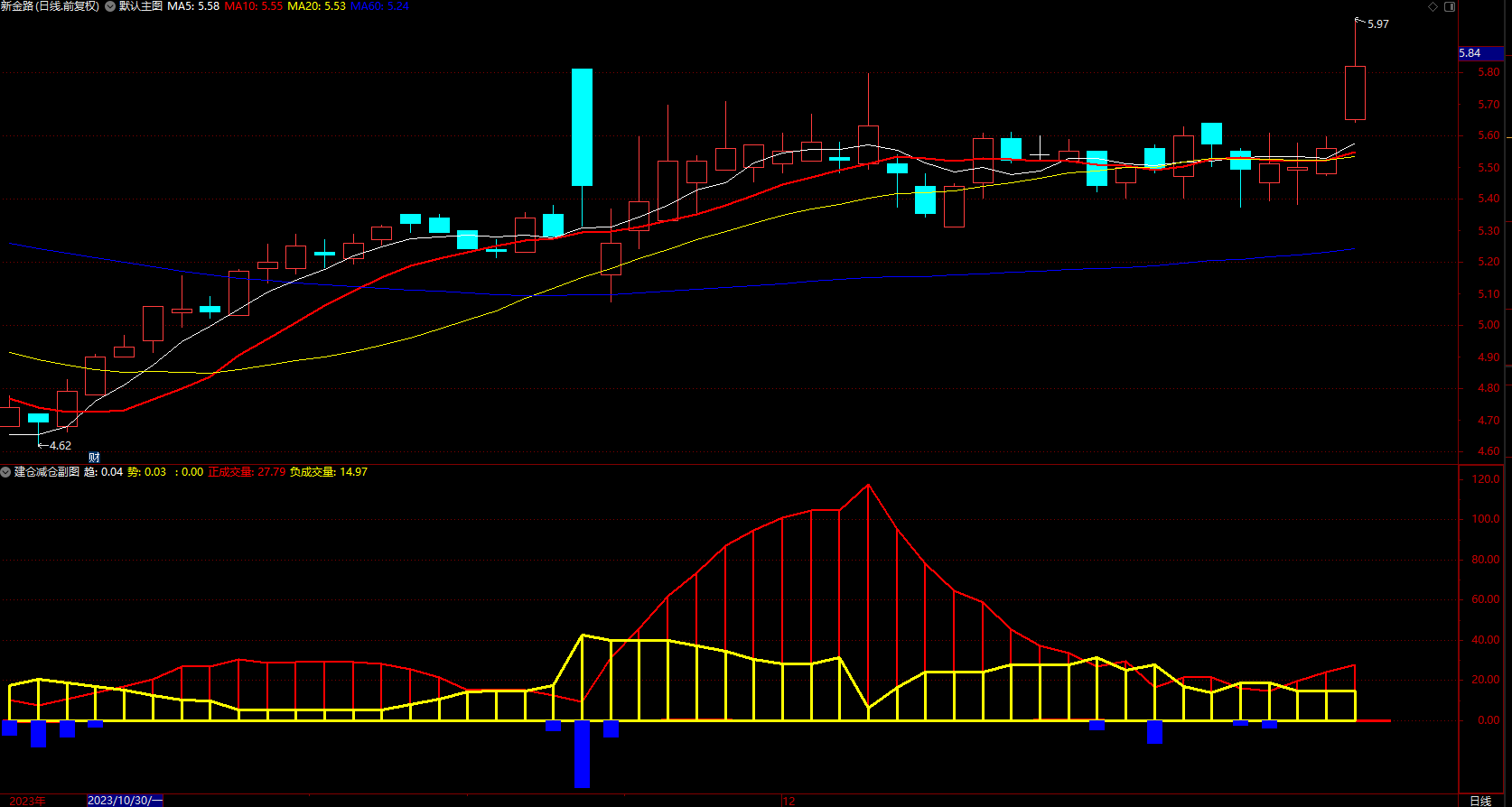Image resolution: width=1512 pixels, height=807 pixels.
Task: Click the 12 month marker on the time axis
Action: point(789,801)
